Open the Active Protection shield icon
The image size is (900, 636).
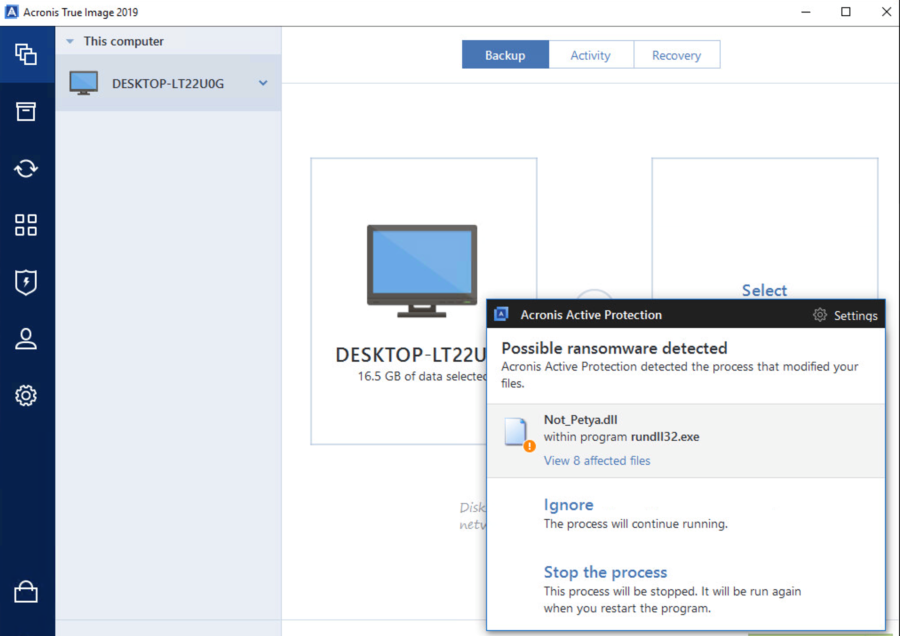pyautogui.click(x=26, y=282)
